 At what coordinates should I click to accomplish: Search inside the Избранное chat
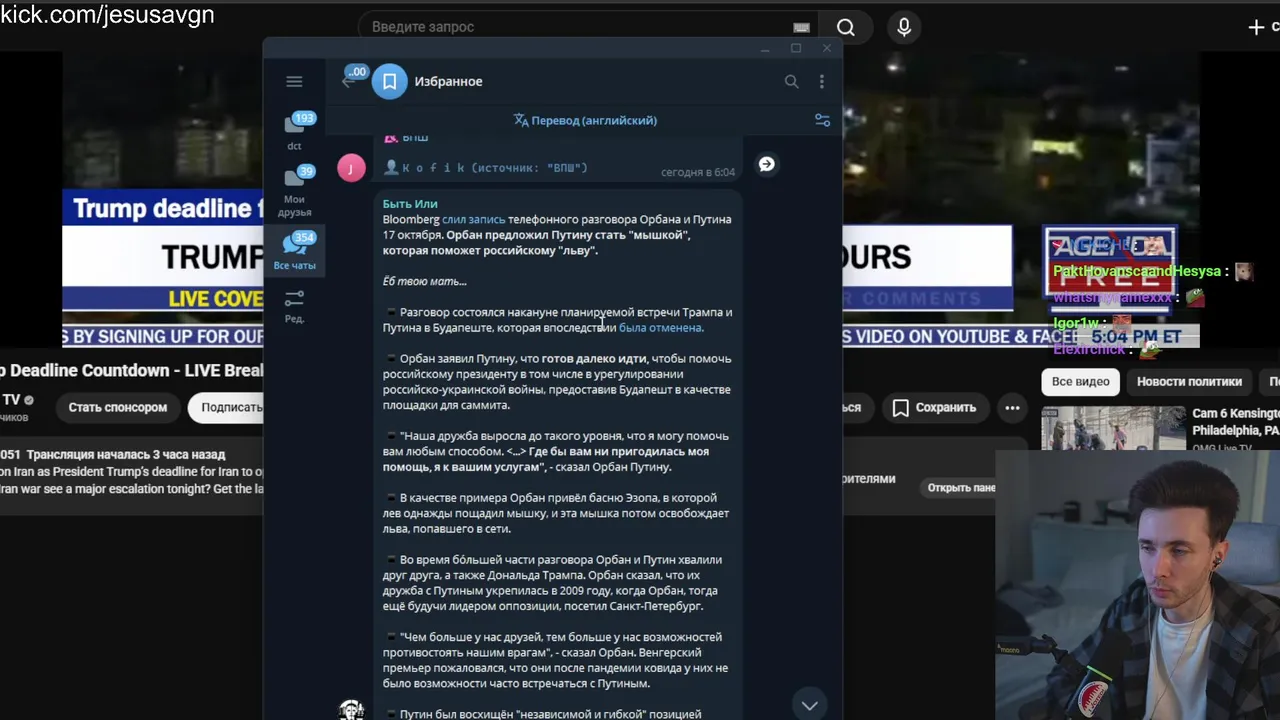pos(791,82)
